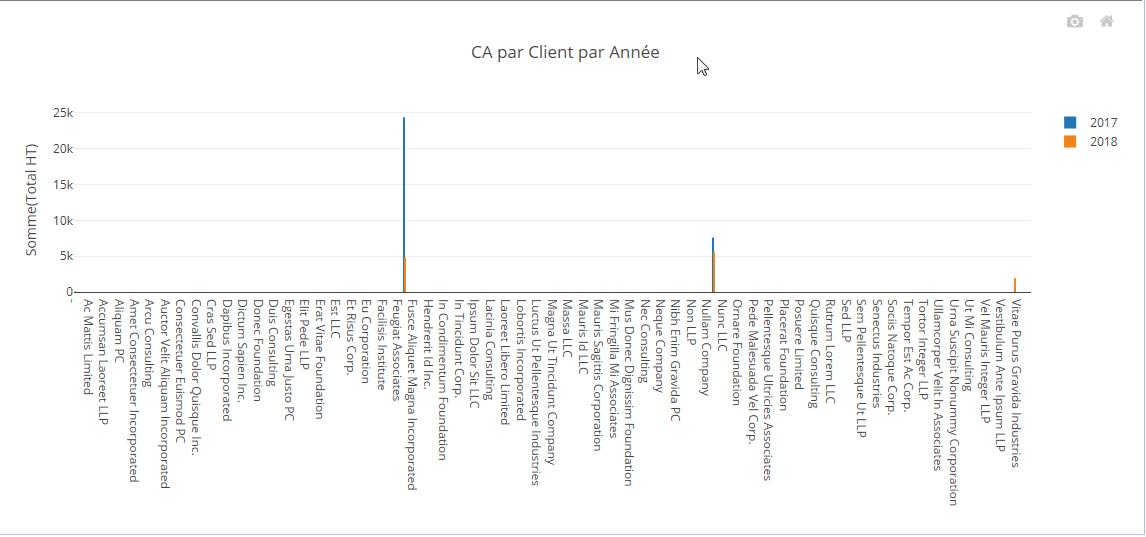The image size is (1146, 537).
Task: Click the orange 2018 legend swatch
Action: point(1070,142)
